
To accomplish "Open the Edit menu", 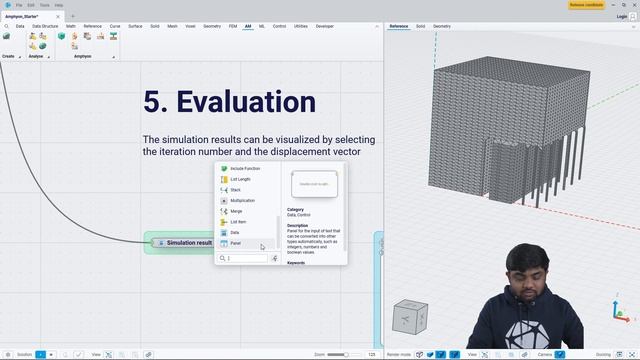I will click(x=31, y=5).
